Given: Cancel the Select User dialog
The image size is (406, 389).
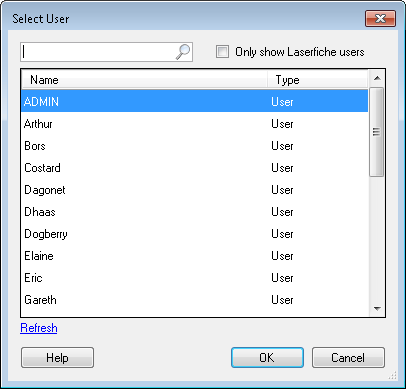Looking at the screenshot, I should pos(348,358).
